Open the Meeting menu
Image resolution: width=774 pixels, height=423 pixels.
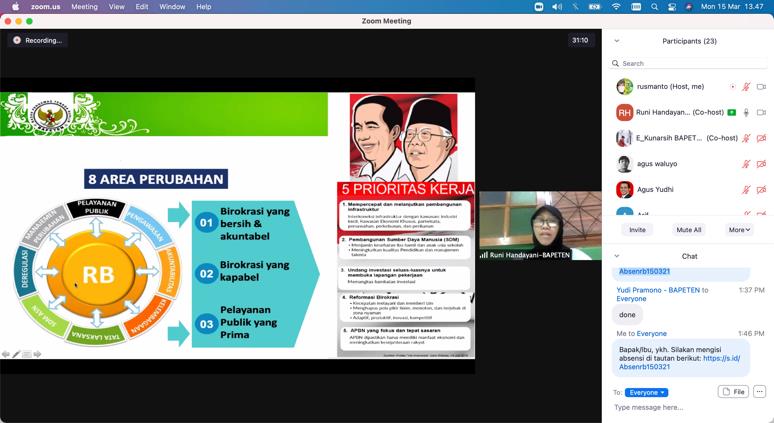[x=84, y=7]
